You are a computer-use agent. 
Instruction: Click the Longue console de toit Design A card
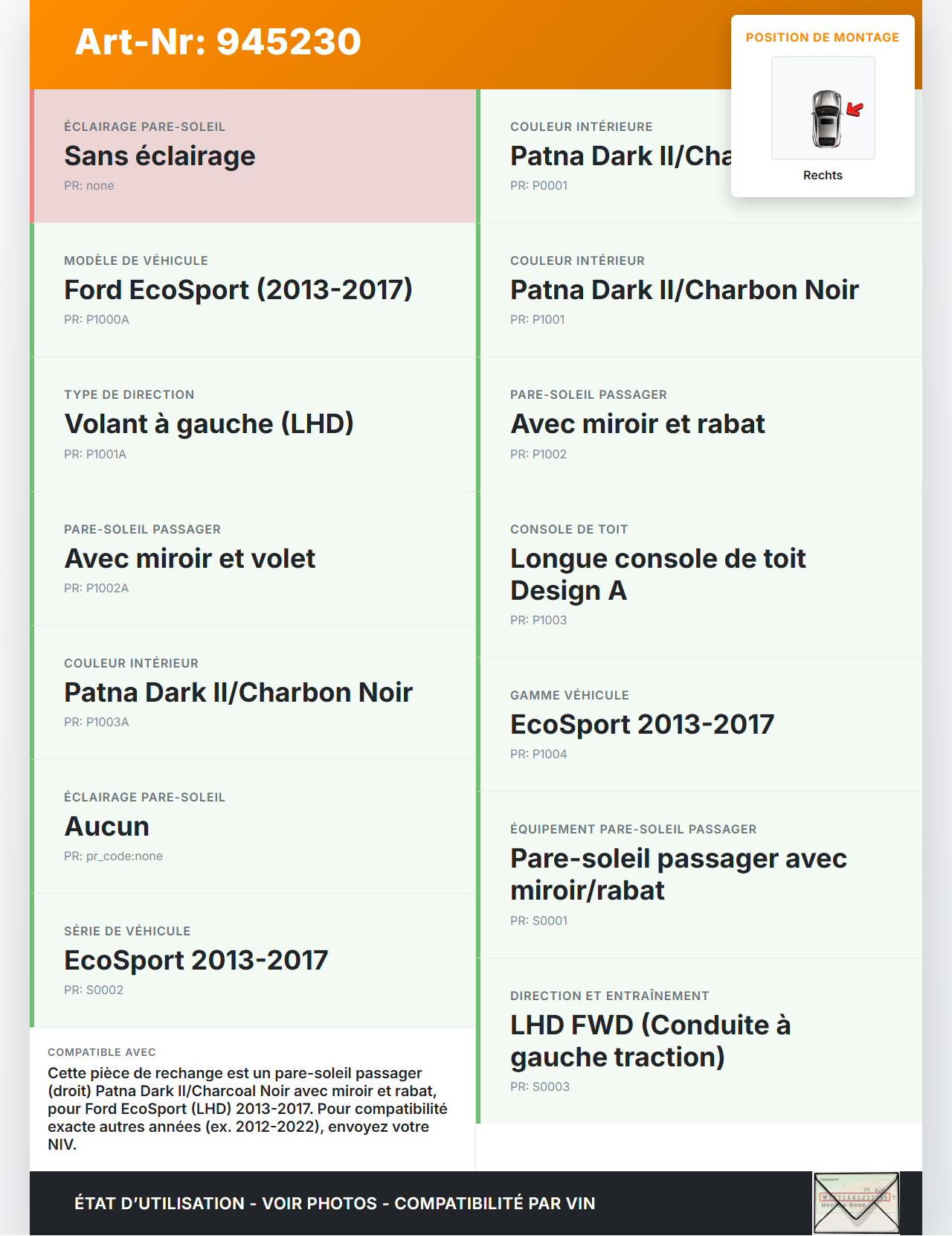click(699, 574)
